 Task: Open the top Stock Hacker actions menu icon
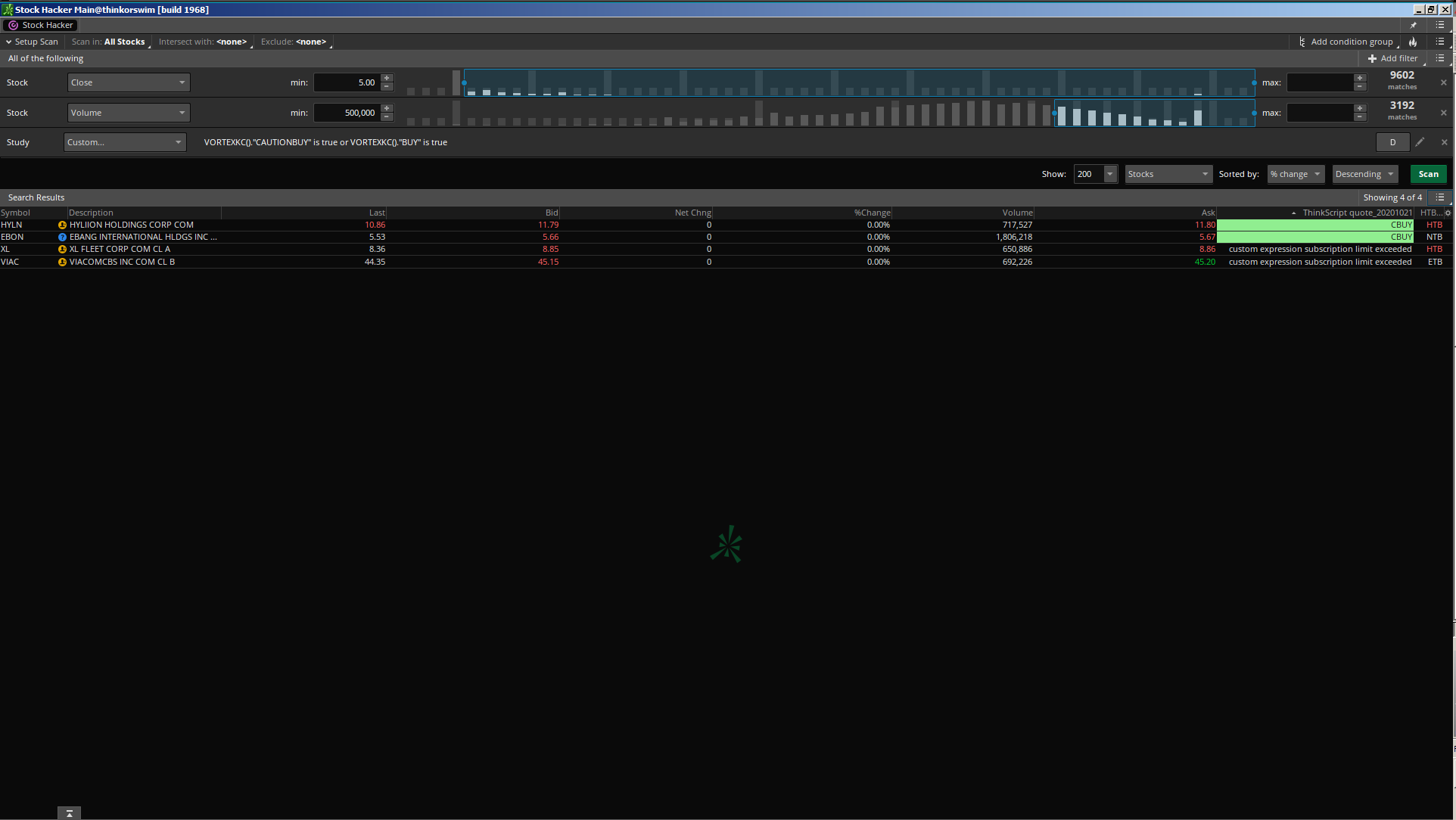(x=1440, y=25)
